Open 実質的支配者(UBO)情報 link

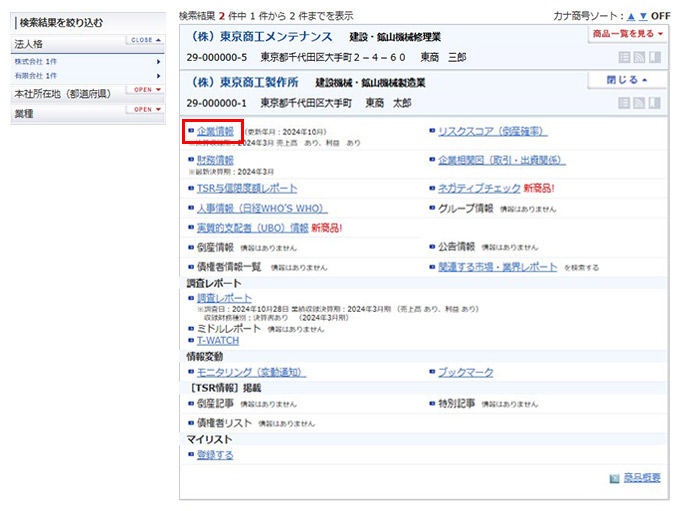pos(252,228)
